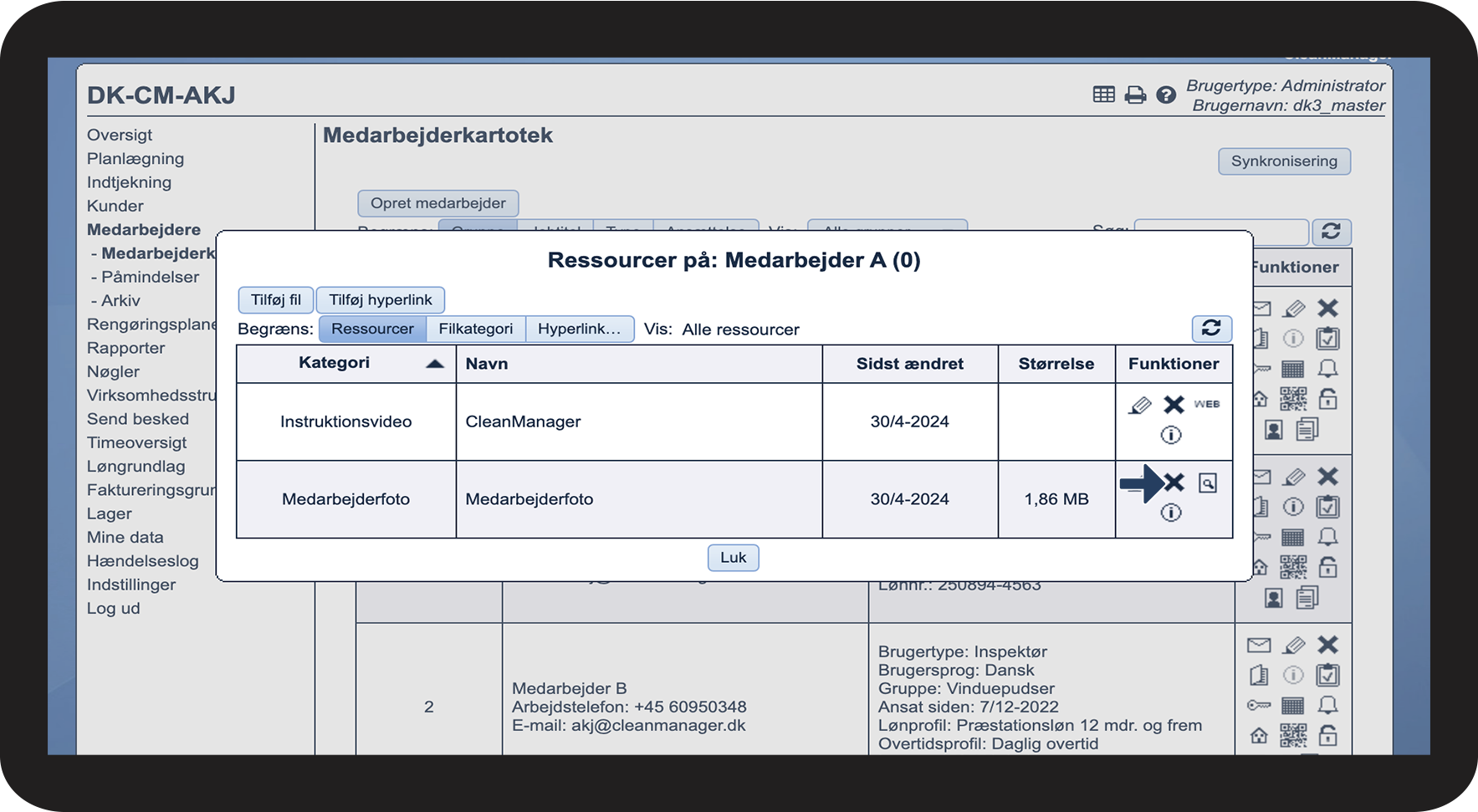Edit the Instruktionsvideo resource with pencil icon

1139,406
